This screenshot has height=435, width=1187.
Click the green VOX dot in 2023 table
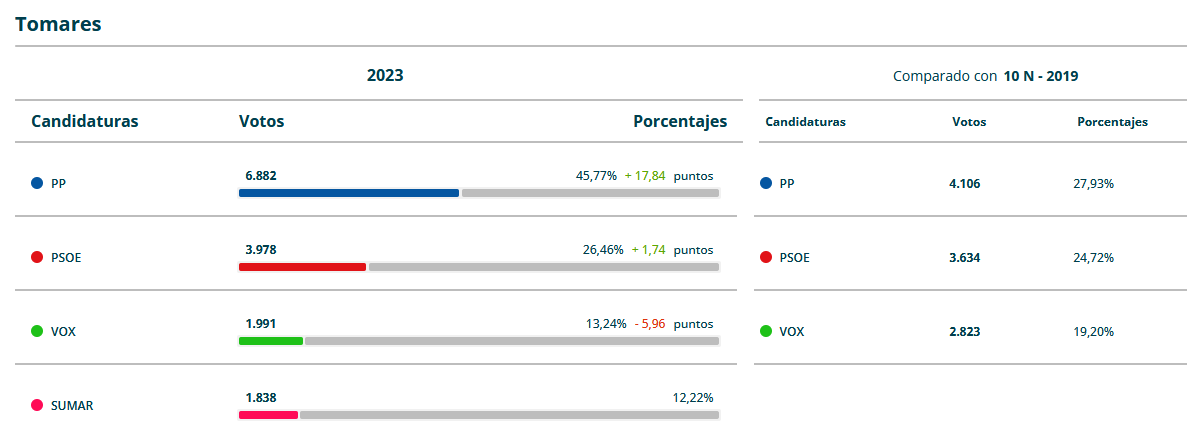click(37, 332)
